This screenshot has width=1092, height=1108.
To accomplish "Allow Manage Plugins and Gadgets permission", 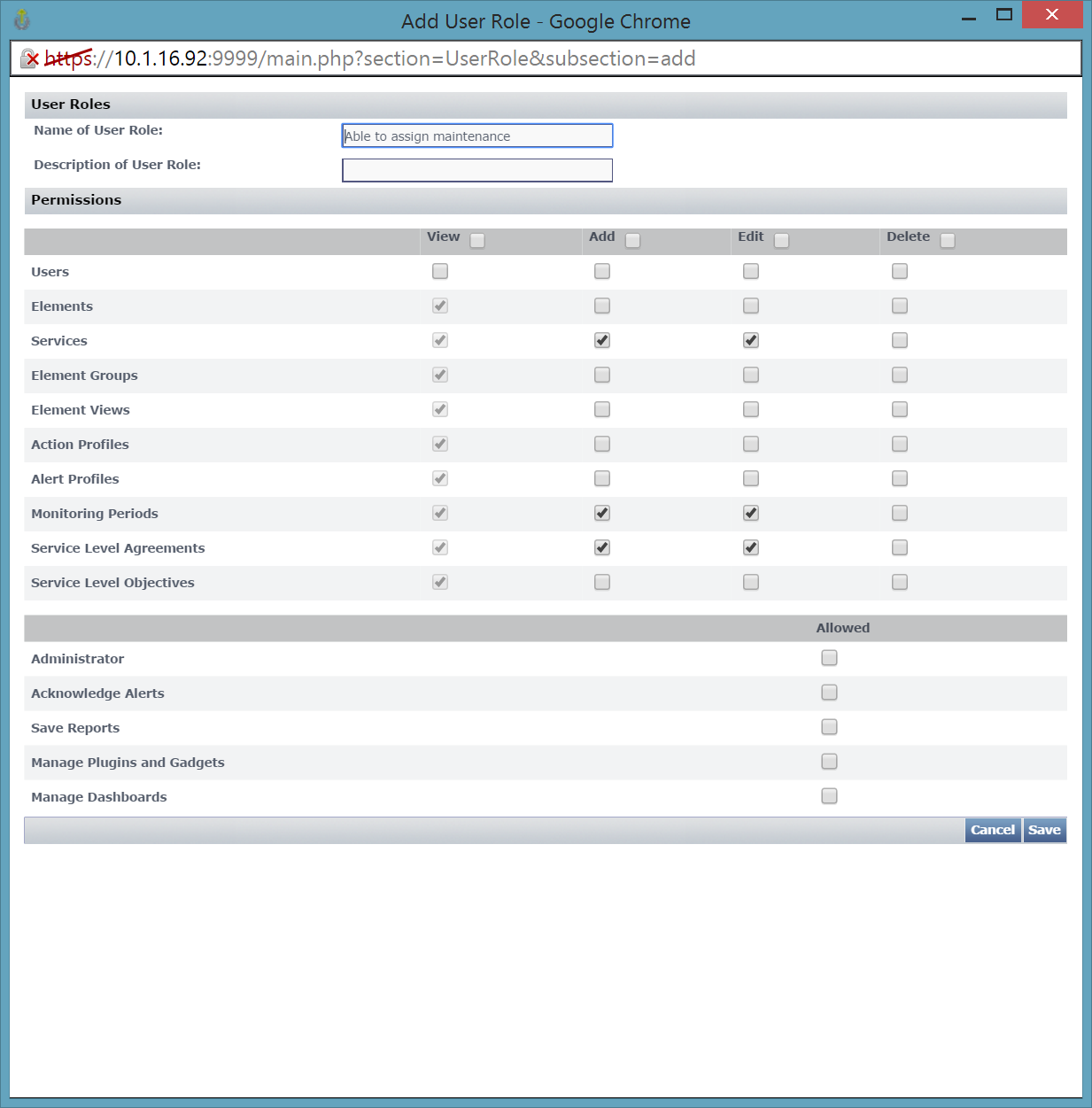I will [x=829, y=761].
